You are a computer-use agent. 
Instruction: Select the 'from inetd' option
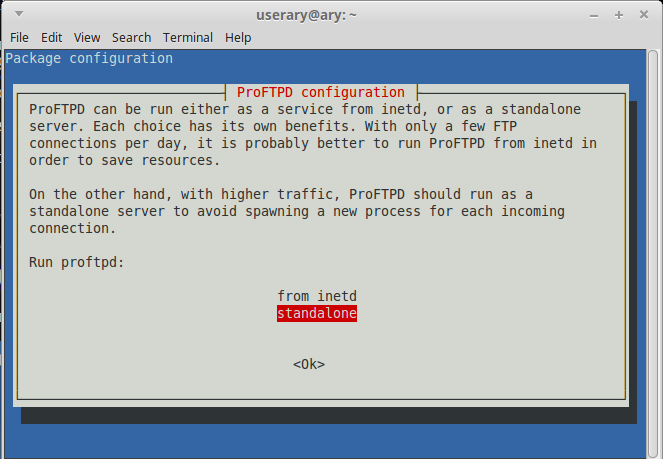317,296
